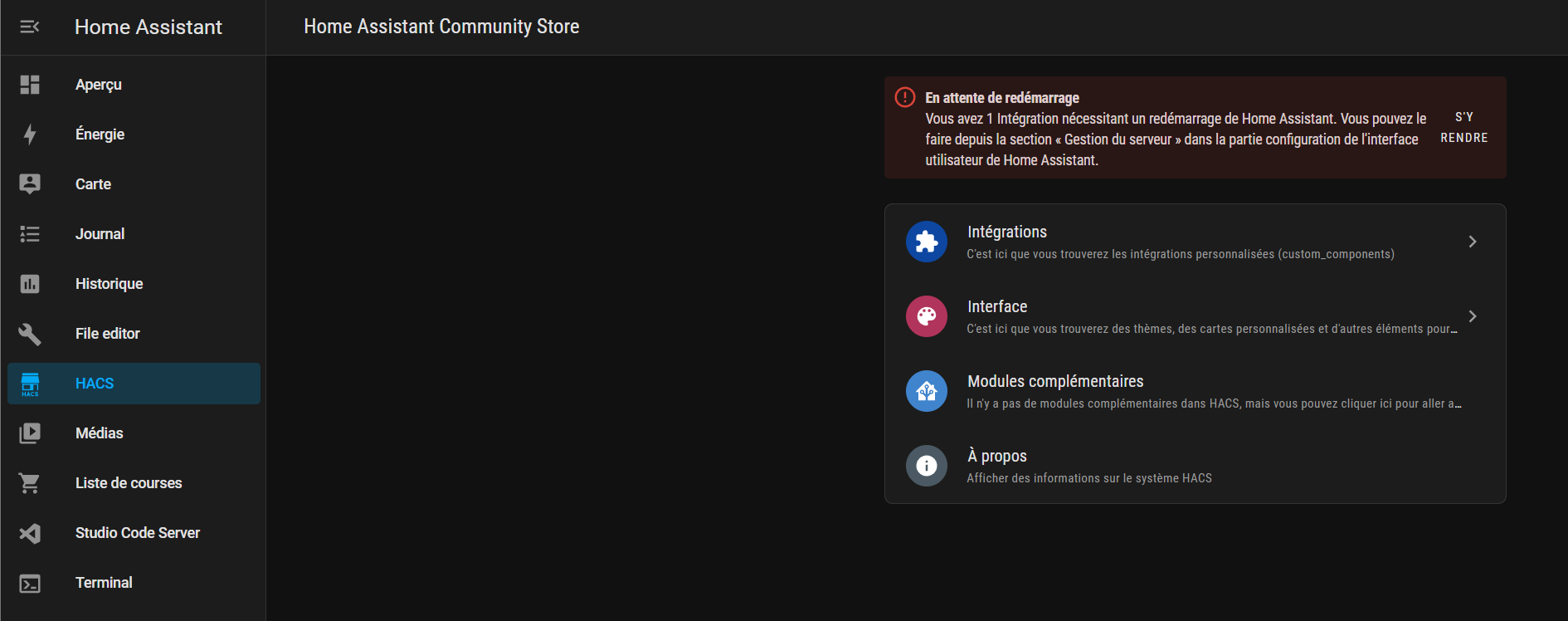Open the Historique menu item
The height and width of the screenshot is (621, 1568).
coord(134,284)
